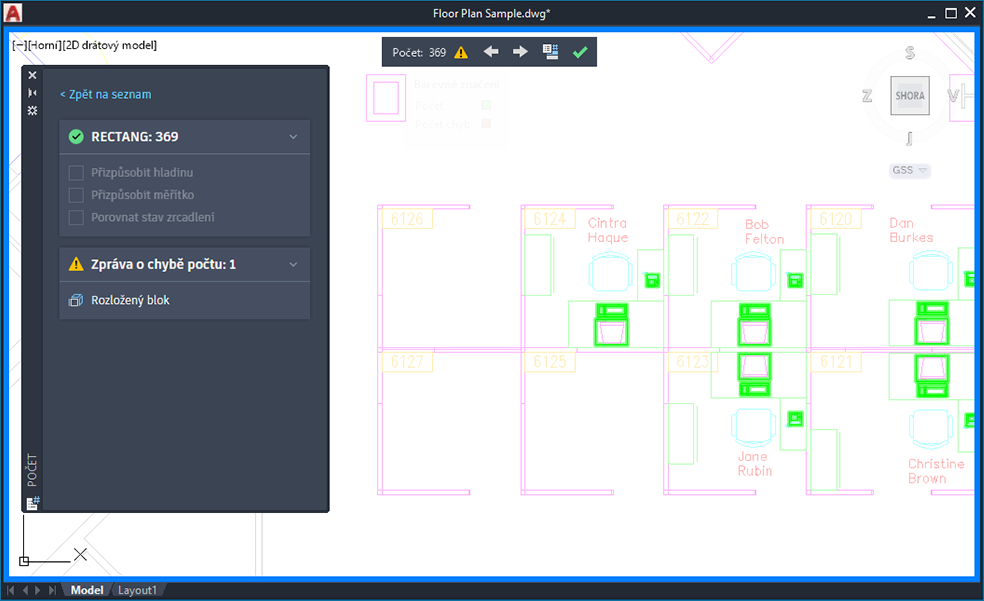Click the room number 6124 label
The height and width of the screenshot is (601, 984).
[550, 219]
